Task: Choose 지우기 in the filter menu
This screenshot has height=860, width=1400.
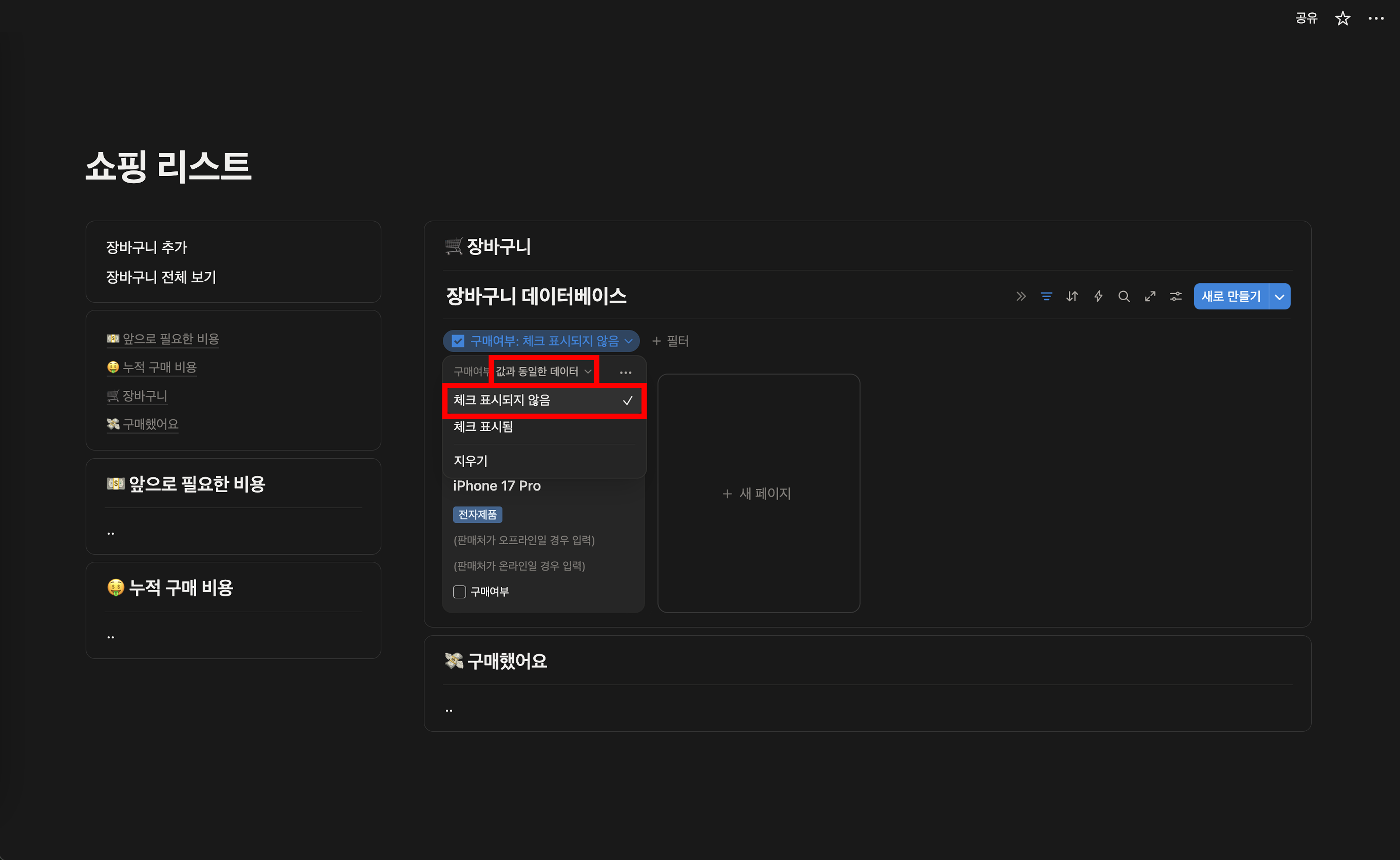Action: (x=470, y=461)
